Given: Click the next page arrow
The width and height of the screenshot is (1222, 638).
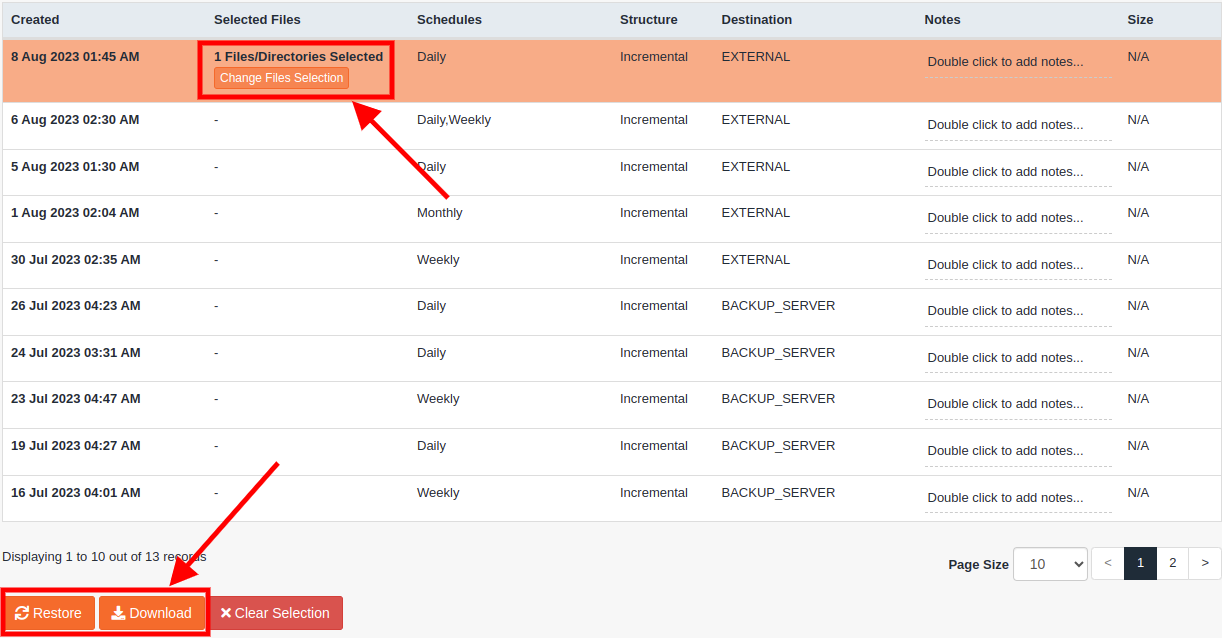Looking at the screenshot, I should click(x=1205, y=563).
